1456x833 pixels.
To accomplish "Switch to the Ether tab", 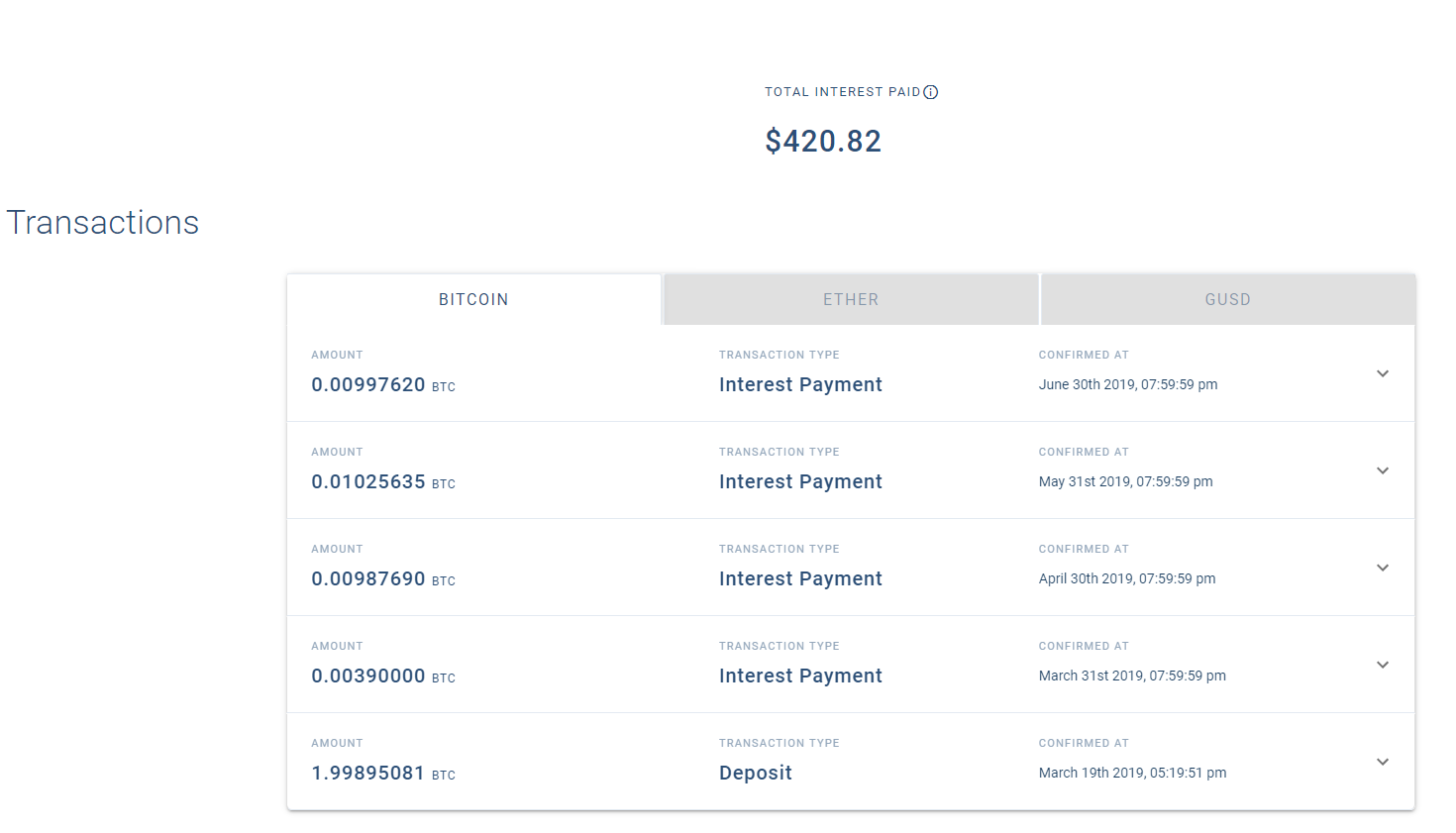I will [x=851, y=299].
